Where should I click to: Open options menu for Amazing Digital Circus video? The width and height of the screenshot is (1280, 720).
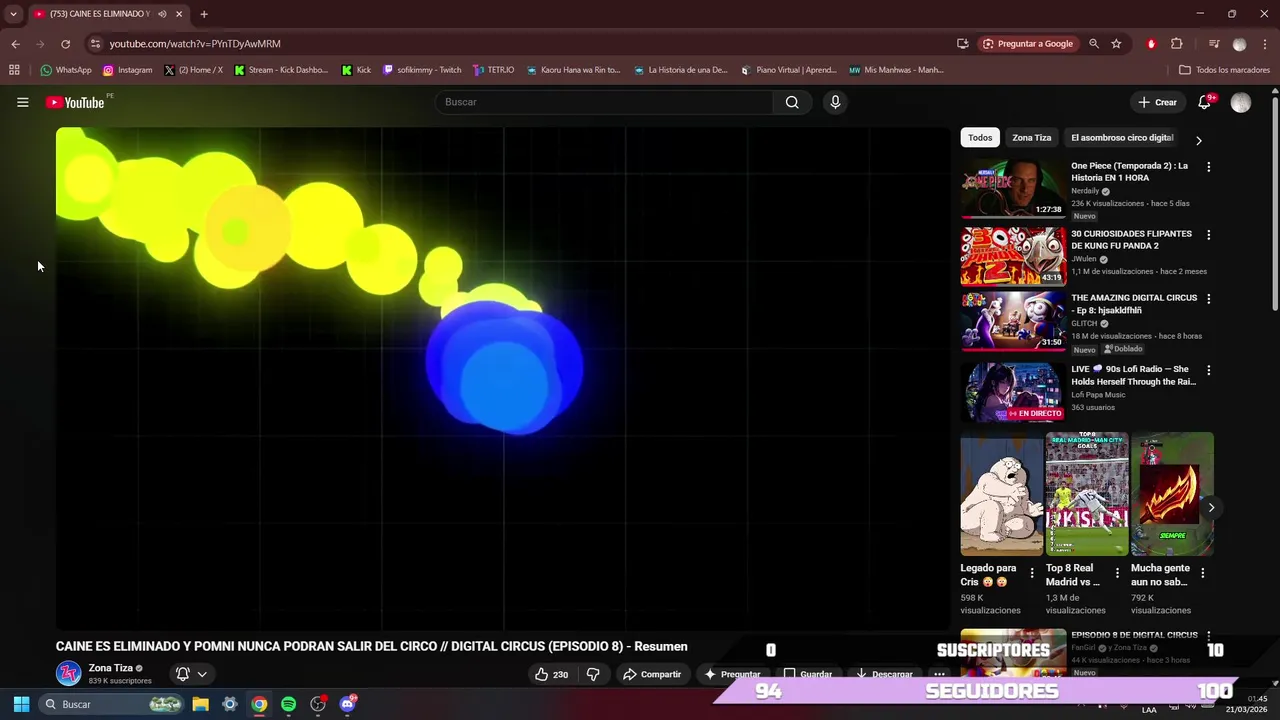(1208, 299)
